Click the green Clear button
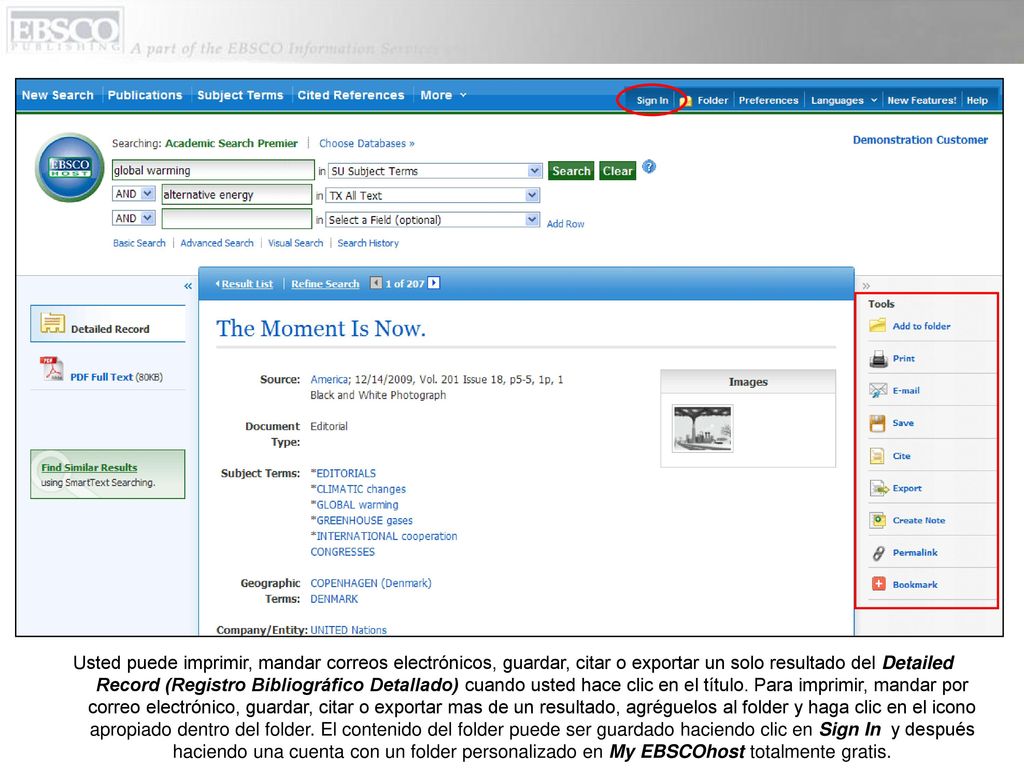This screenshot has width=1024, height=768. click(618, 171)
